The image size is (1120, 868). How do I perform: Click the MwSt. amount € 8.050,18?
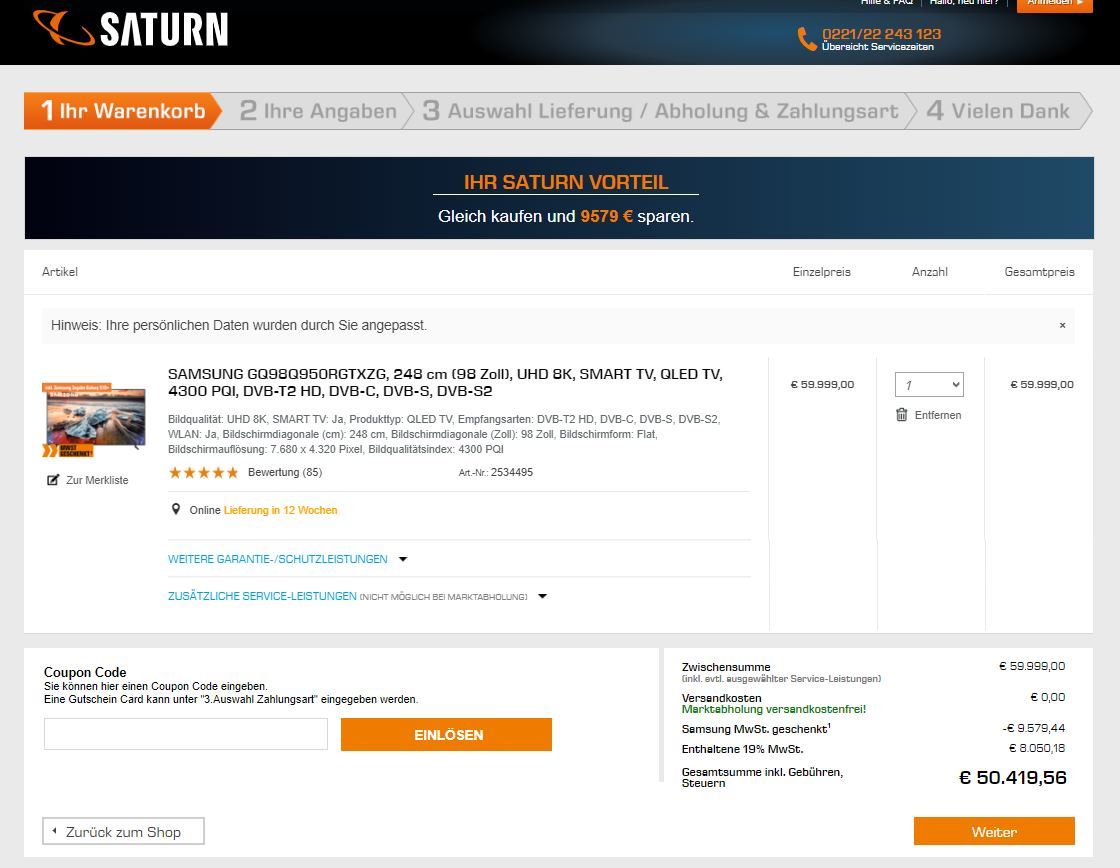(1037, 748)
